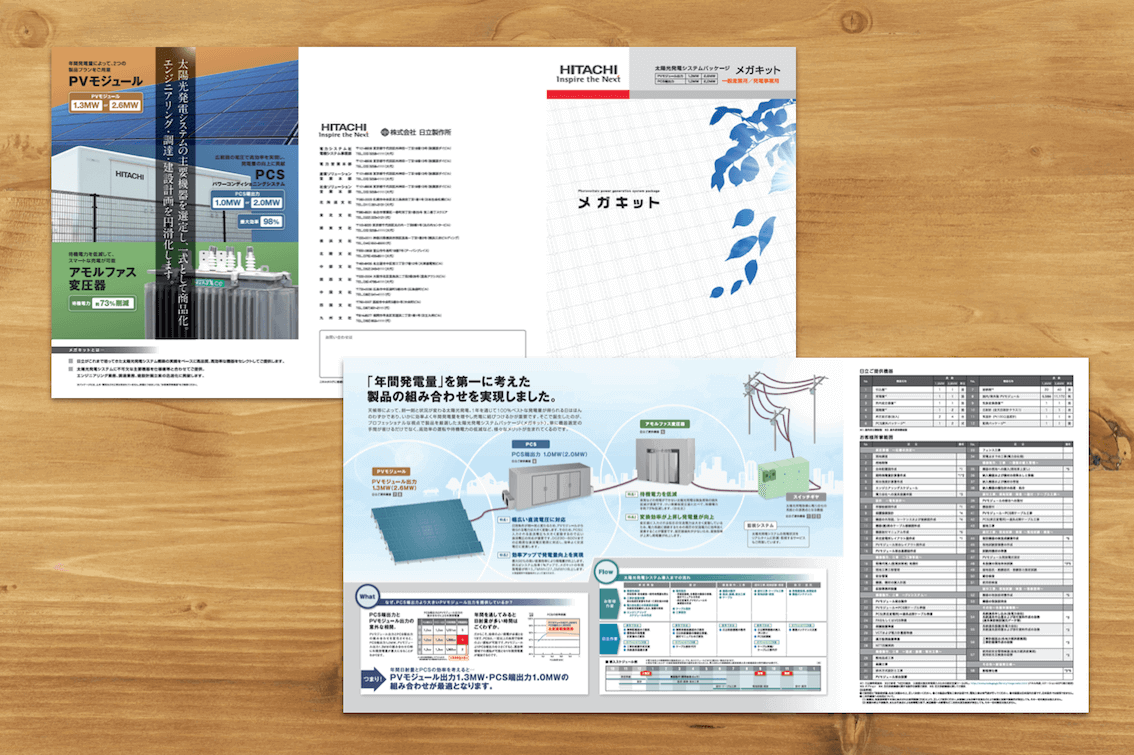Image resolution: width=1134 pixels, height=755 pixels.
Task: Click the round "Flow" badge on the spread
Action: (606, 572)
